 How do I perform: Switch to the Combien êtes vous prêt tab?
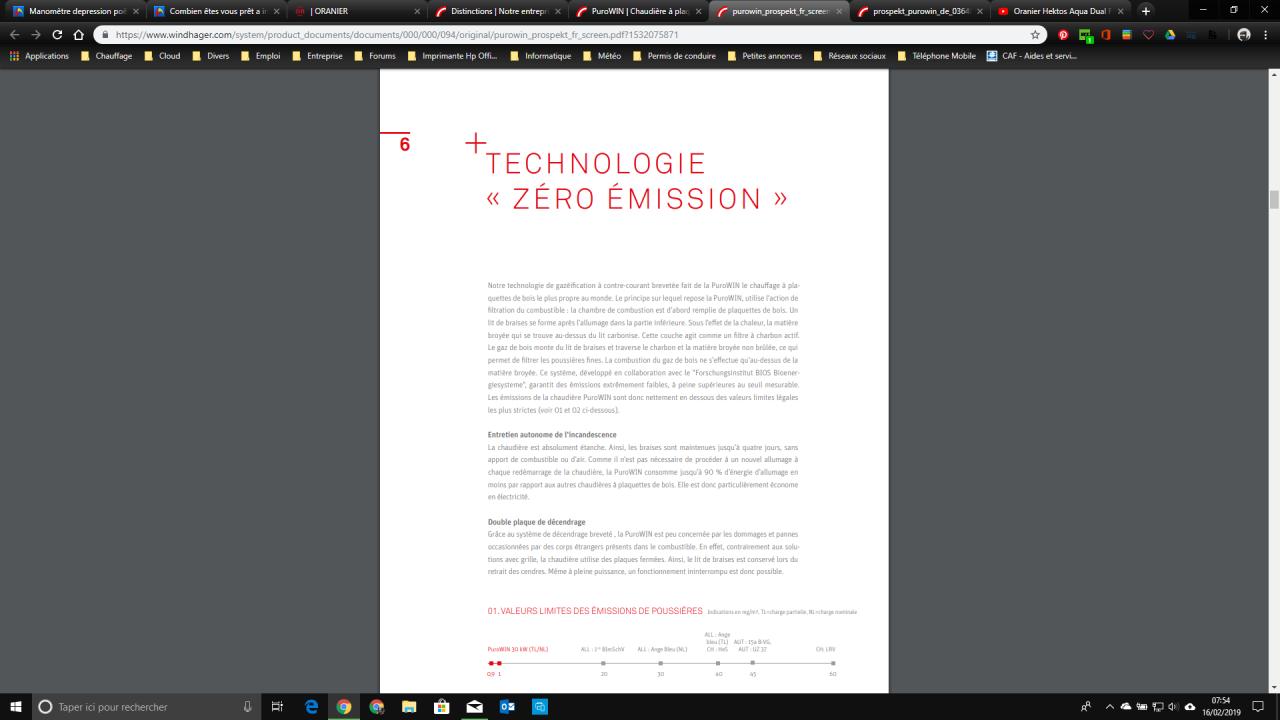pos(215,11)
